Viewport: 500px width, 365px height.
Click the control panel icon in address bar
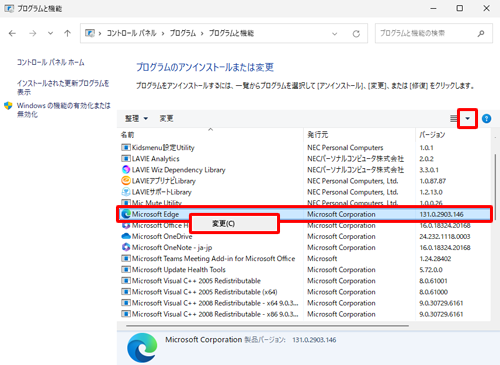(90, 33)
